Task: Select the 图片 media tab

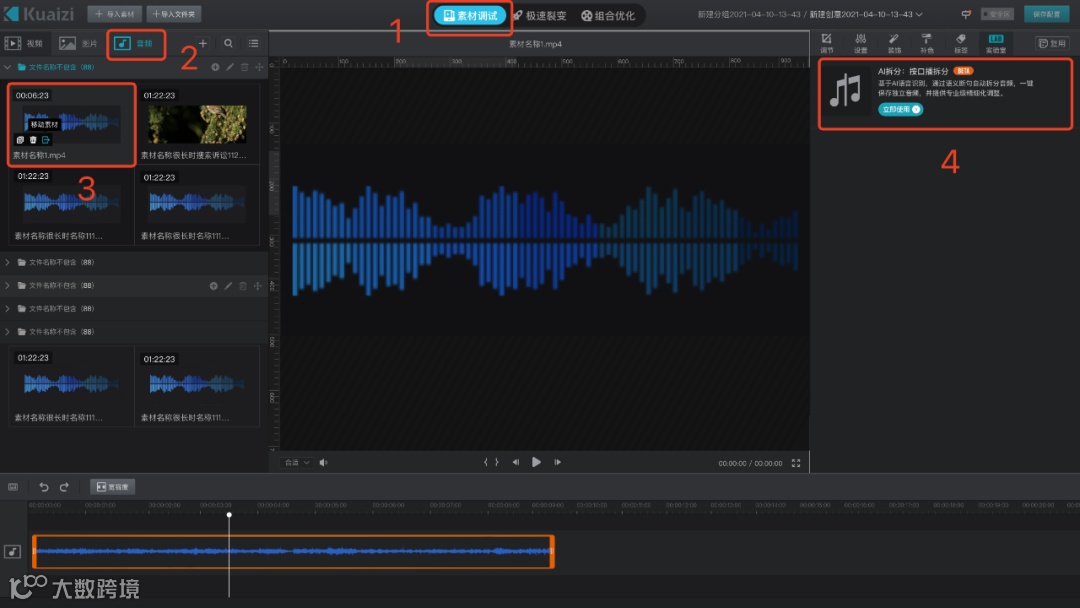Action: tap(78, 43)
